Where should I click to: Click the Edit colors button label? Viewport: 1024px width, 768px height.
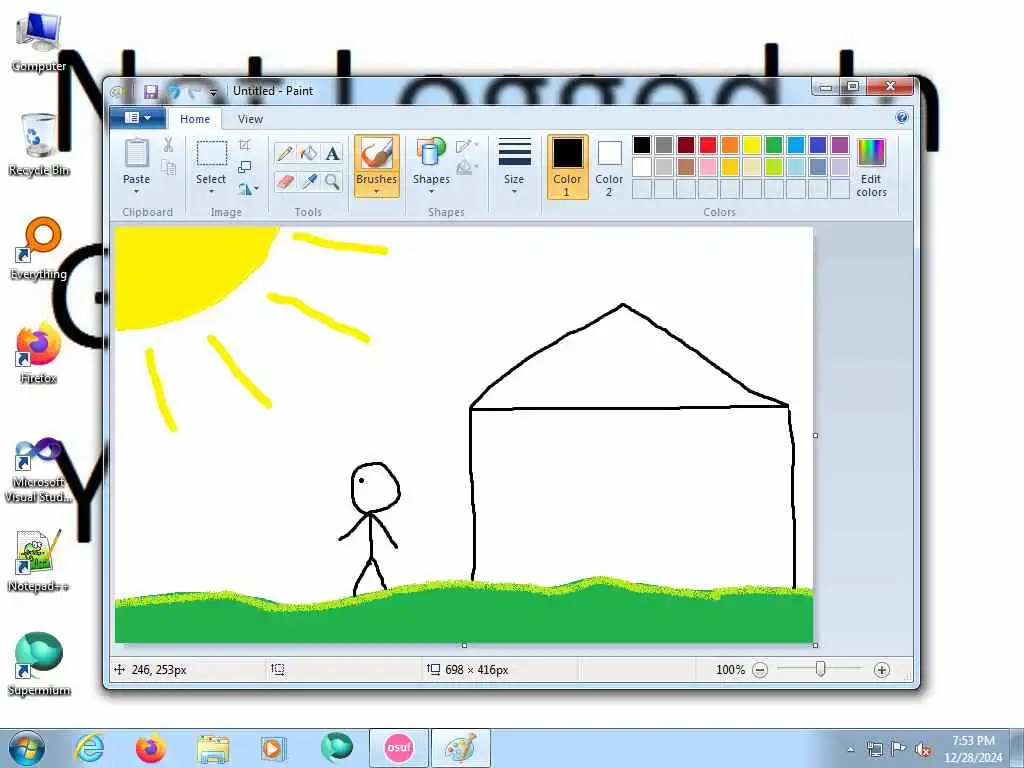(x=871, y=185)
